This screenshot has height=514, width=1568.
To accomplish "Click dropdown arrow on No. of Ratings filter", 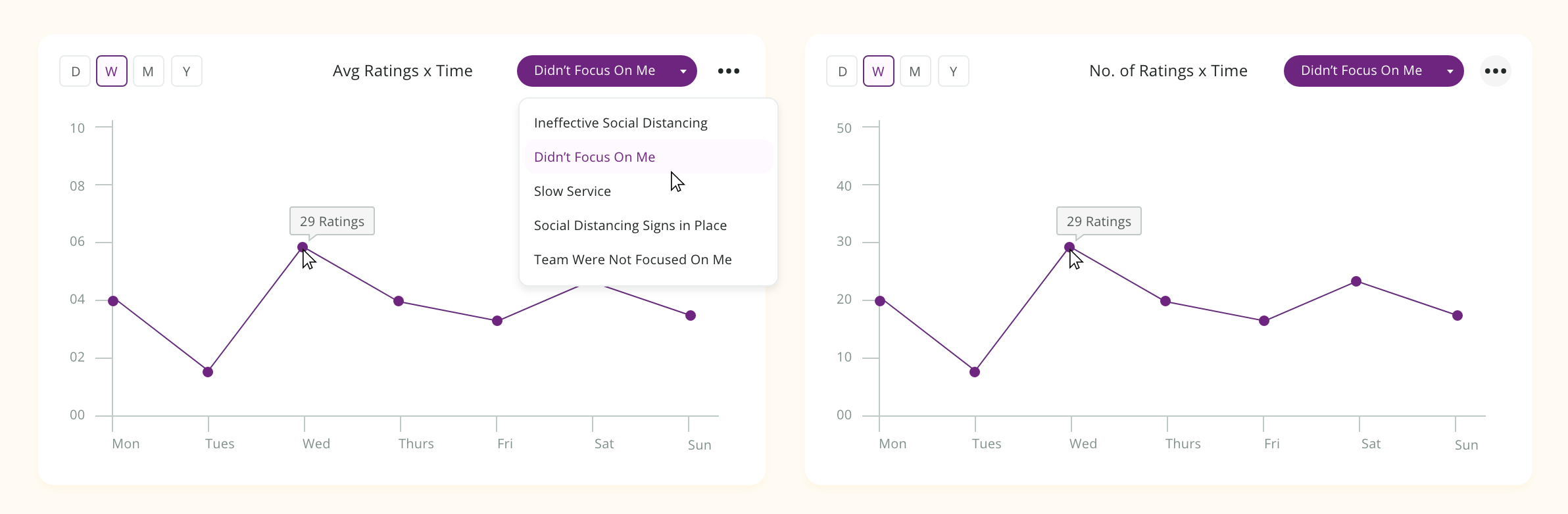I will pos(1450,72).
